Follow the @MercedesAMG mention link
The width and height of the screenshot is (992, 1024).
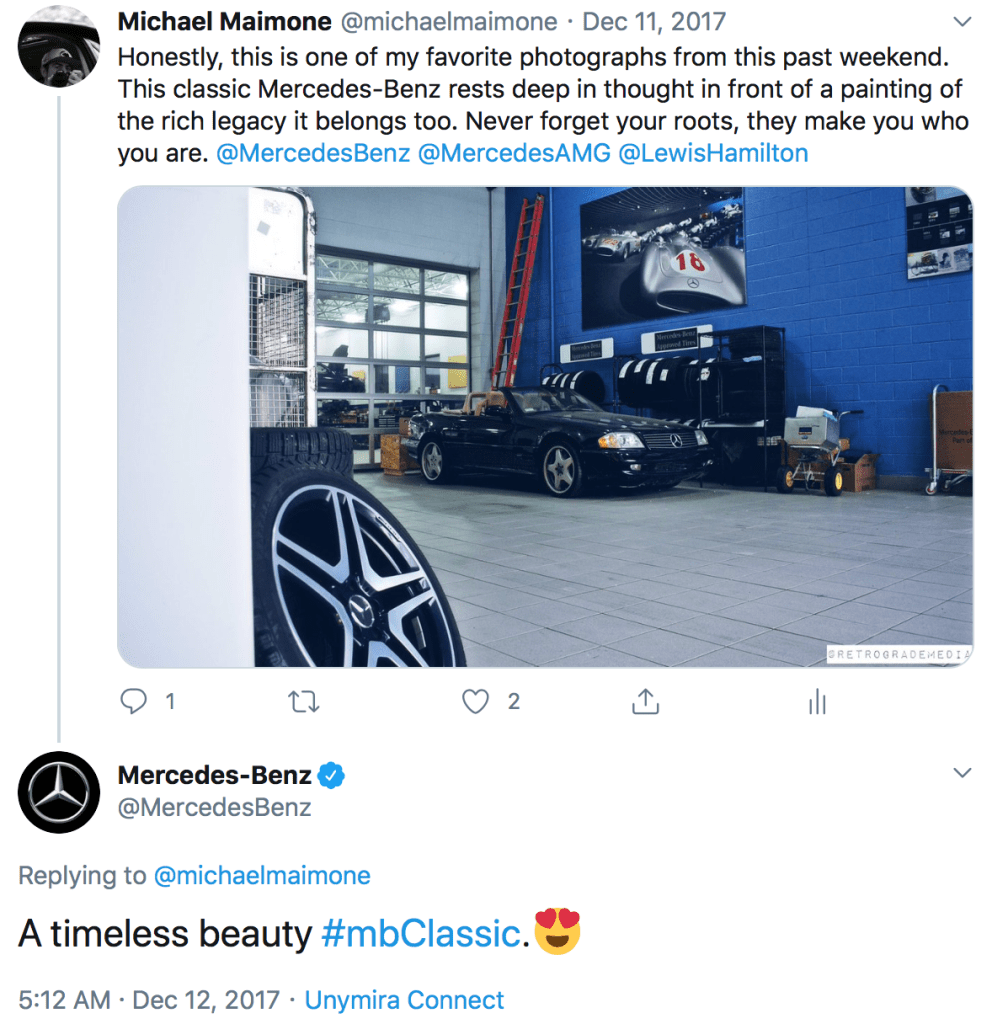coord(513,153)
